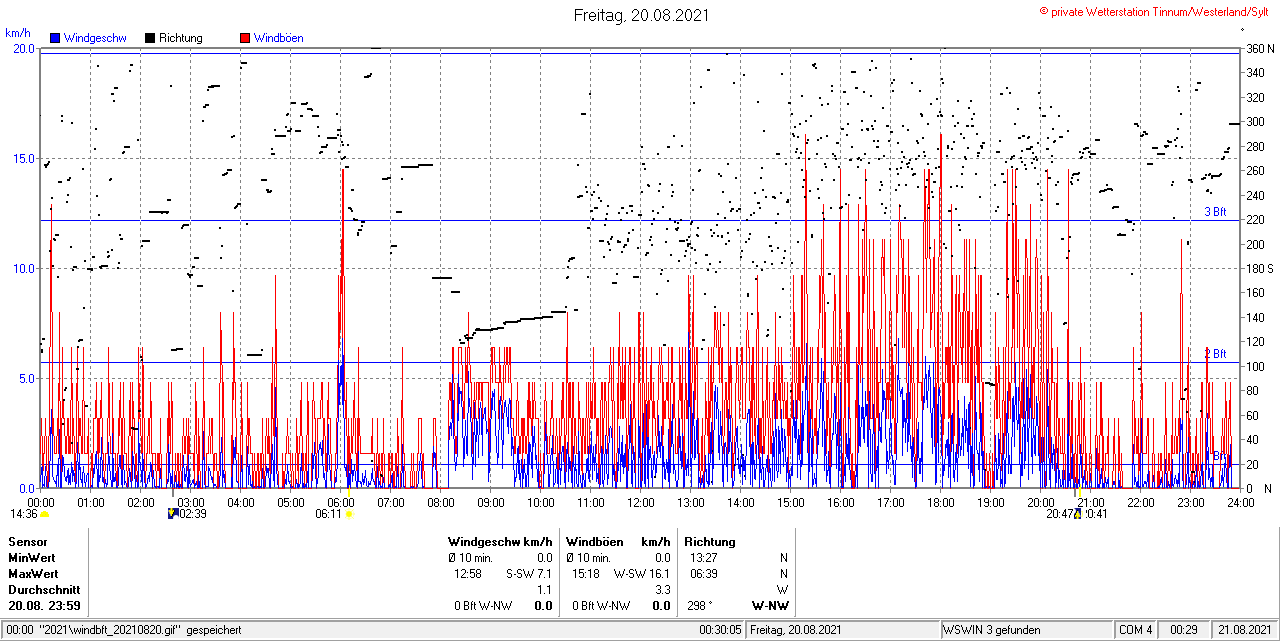The image size is (1280, 641).
Task: Click the 15:00 time axis label
Action: click(x=791, y=502)
